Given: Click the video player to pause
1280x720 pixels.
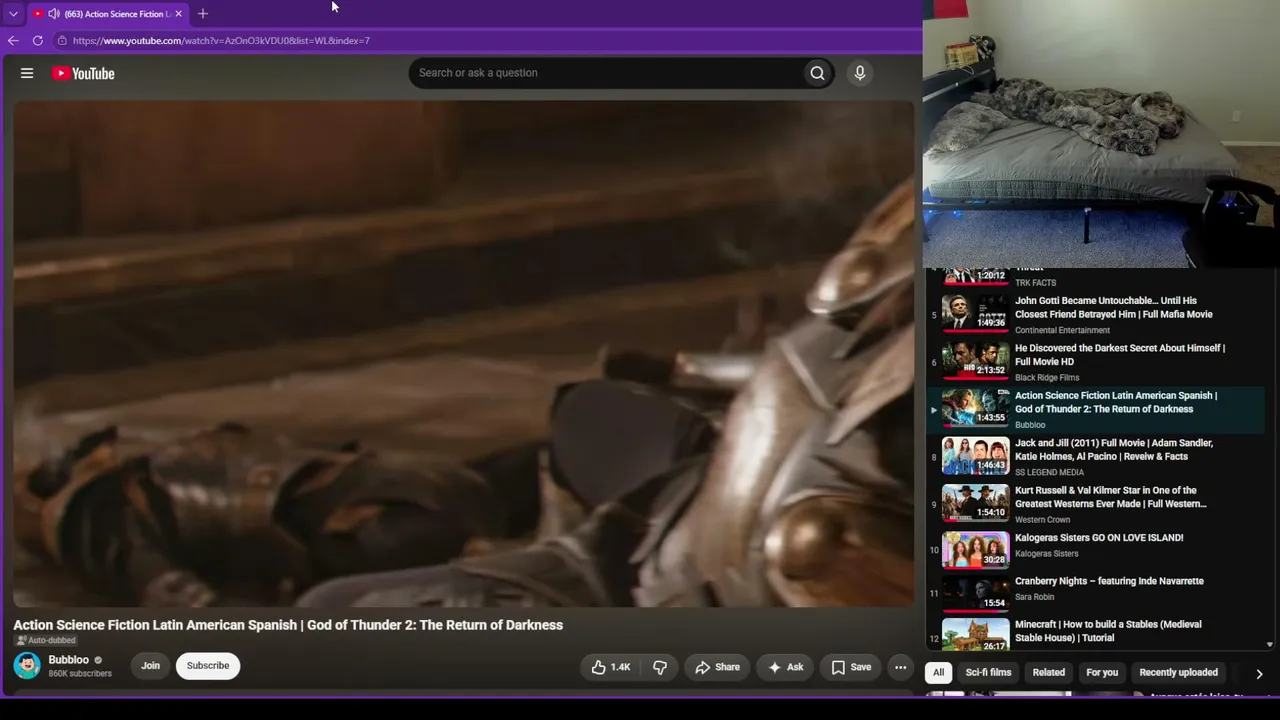Looking at the screenshot, I should coord(464,353).
